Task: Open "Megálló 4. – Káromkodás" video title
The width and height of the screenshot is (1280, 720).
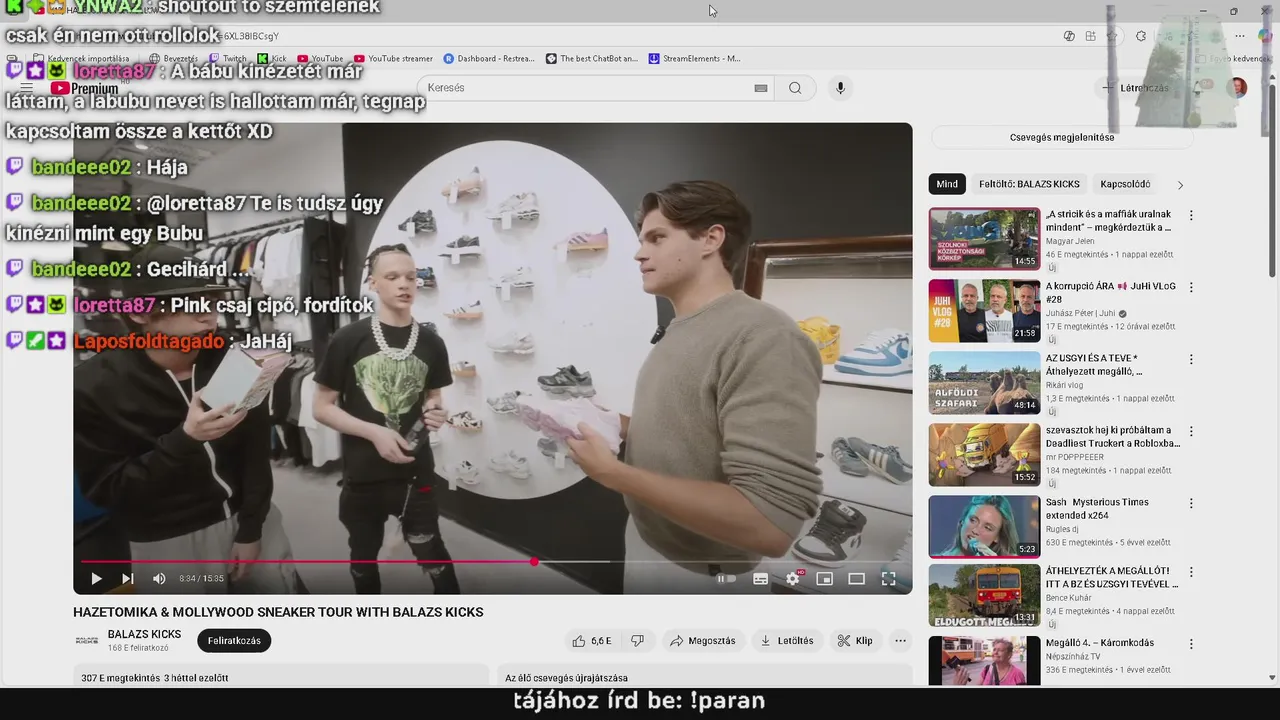Action: pyautogui.click(x=1100, y=643)
